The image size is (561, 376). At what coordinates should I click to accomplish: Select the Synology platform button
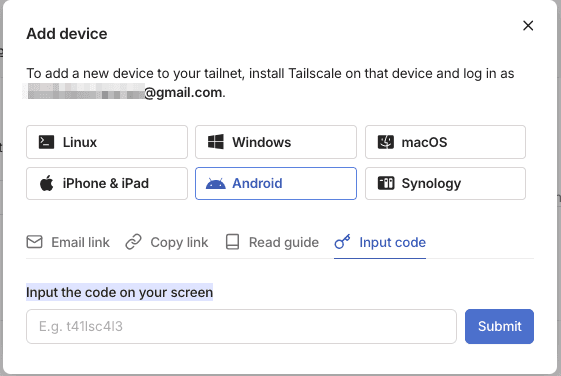tap(445, 183)
